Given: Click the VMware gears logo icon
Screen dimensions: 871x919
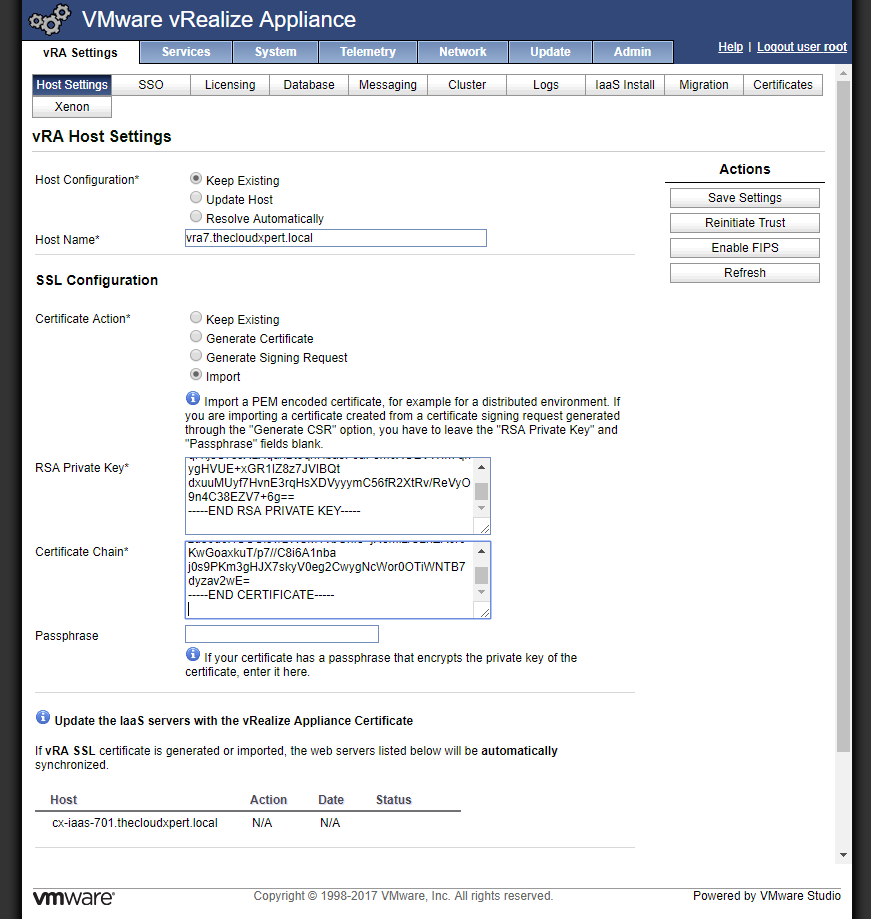Looking at the screenshot, I should (x=49, y=20).
